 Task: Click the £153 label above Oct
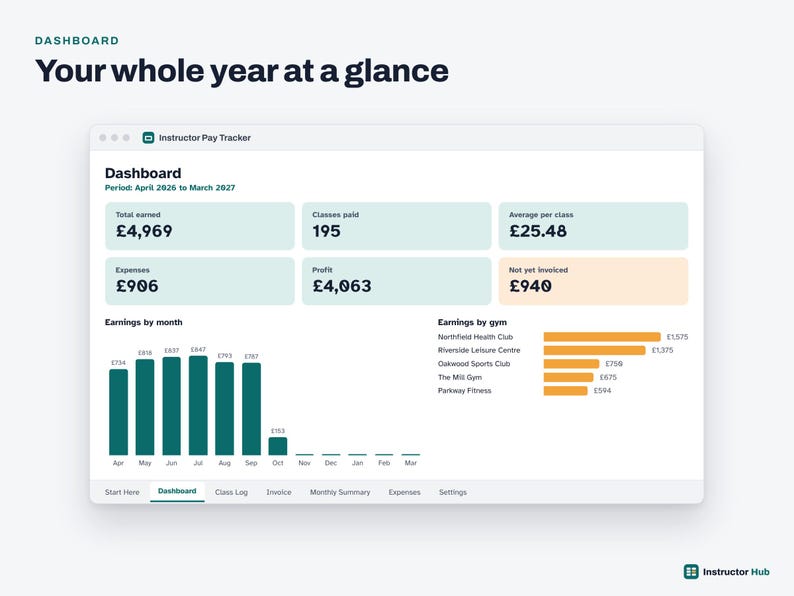pos(277,431)
